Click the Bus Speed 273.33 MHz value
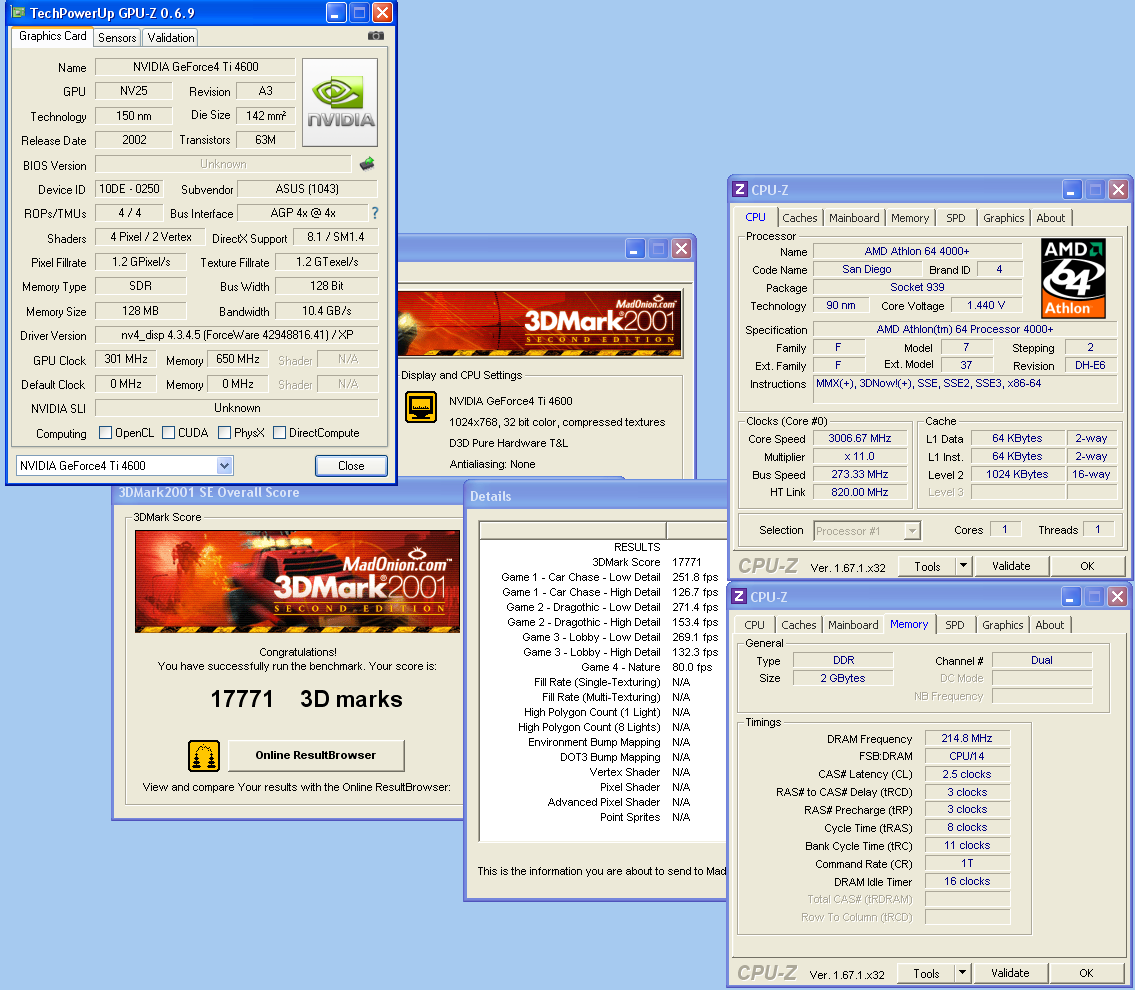This screenshot has width=1135, height=990. [860, 474]
